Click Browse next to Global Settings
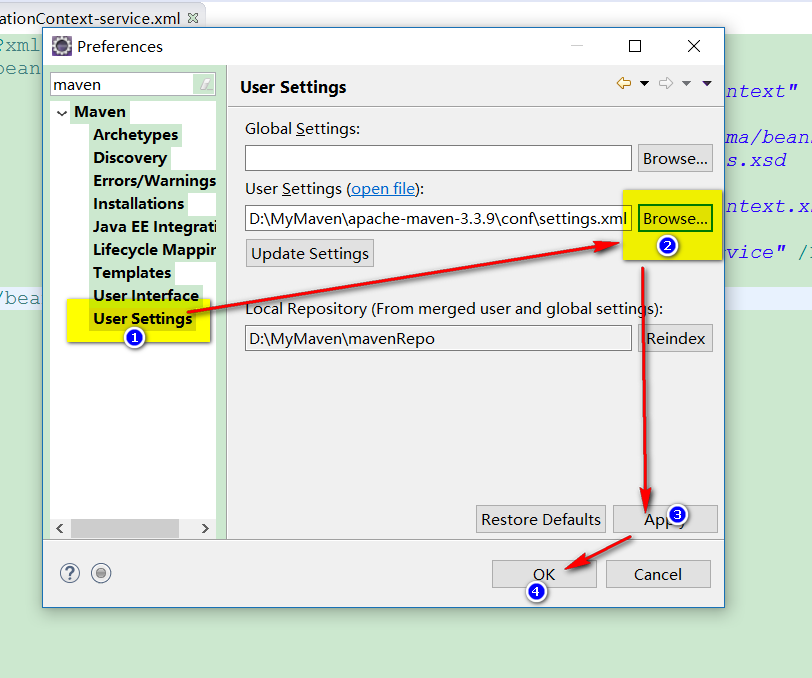 tap(675, 158)
